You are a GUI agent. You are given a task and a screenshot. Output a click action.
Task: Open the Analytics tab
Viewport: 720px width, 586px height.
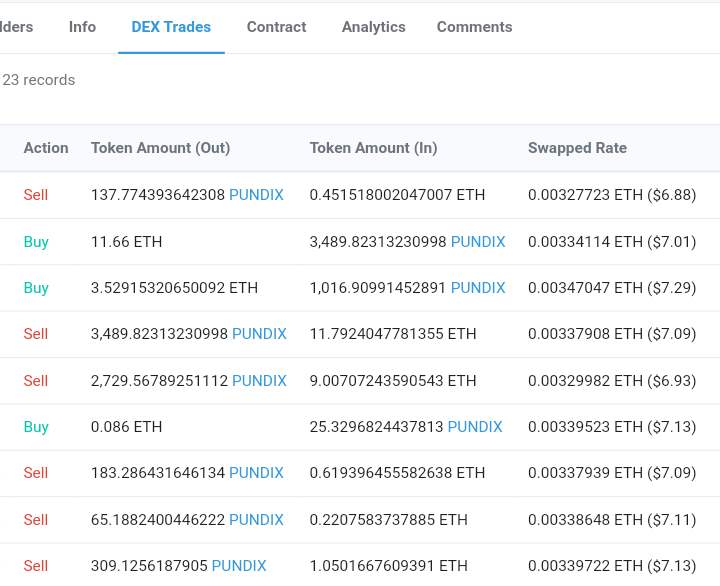(374, 27)
